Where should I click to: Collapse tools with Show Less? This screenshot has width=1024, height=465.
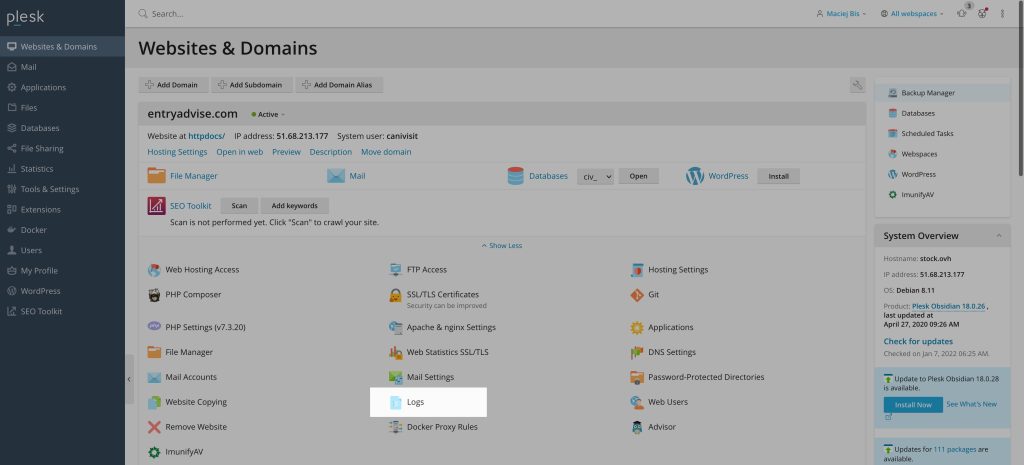tap(502, 246)
